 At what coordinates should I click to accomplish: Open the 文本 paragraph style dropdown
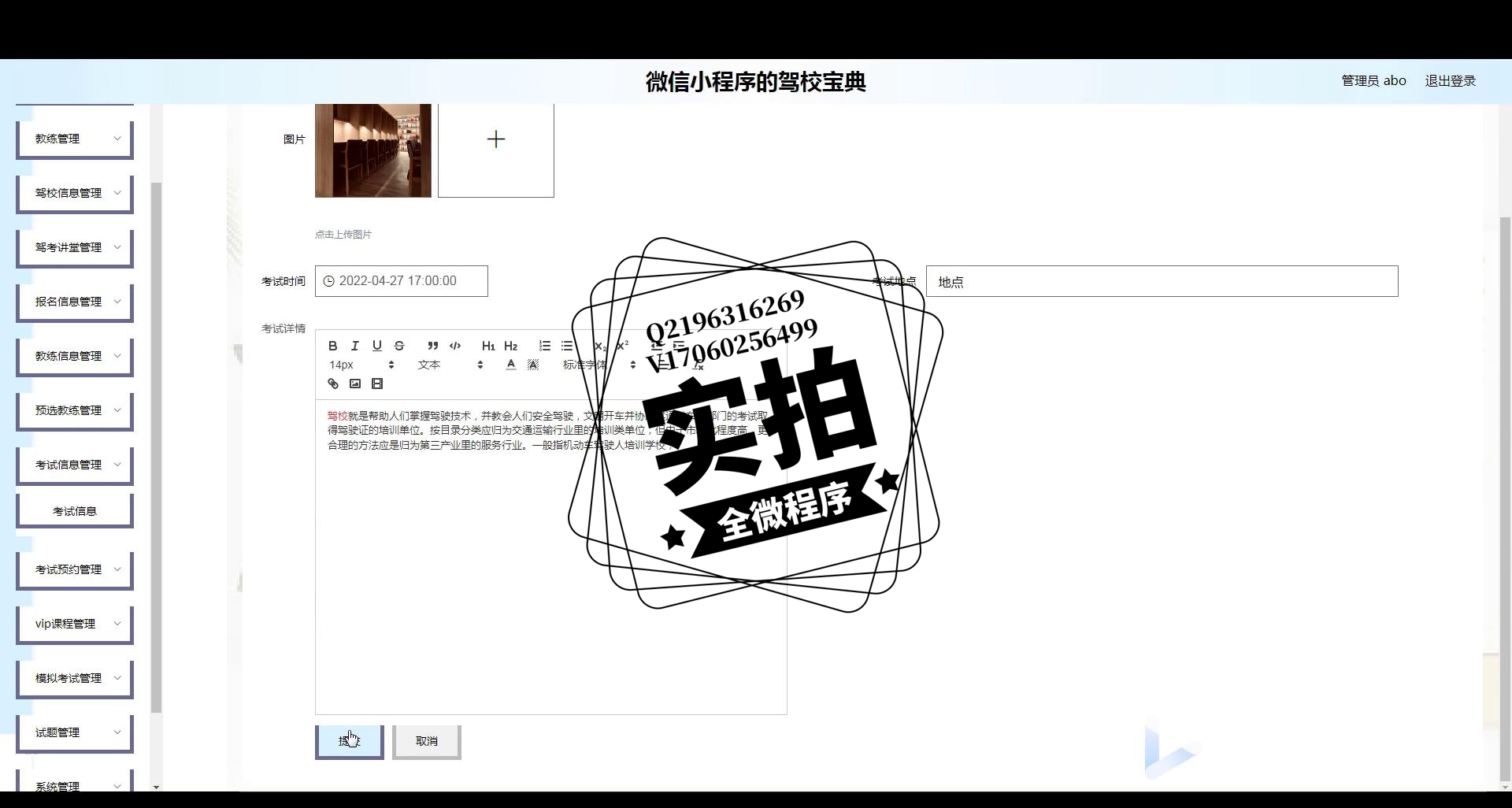point(450,365)
